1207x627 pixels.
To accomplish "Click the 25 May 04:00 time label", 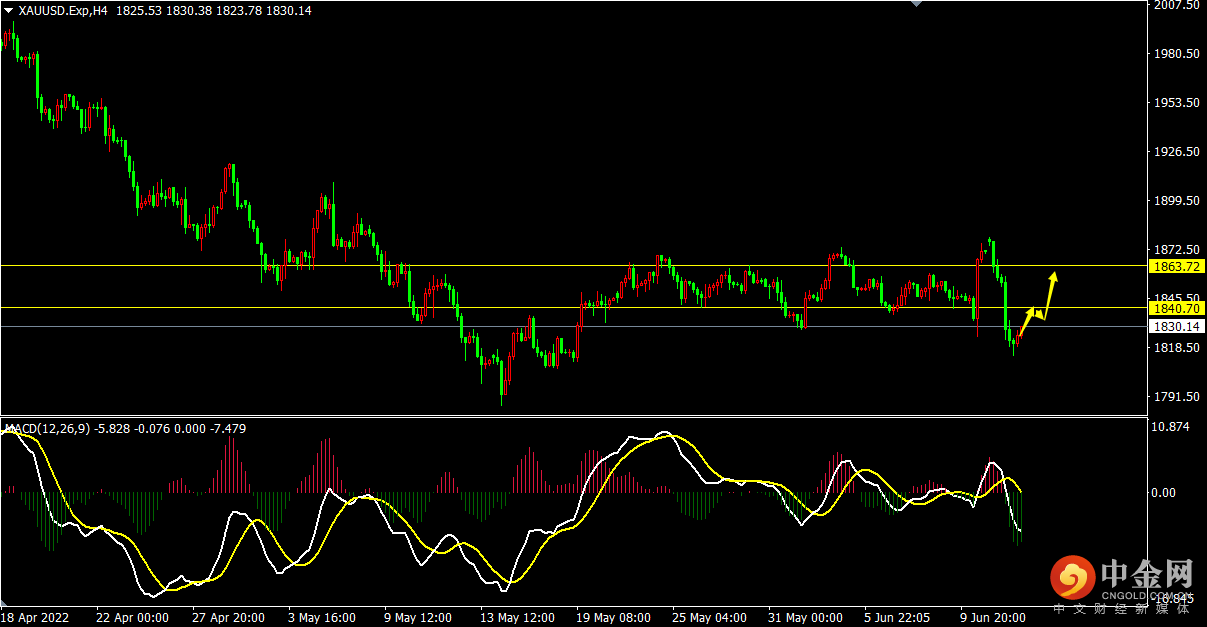I will (x=709, y=618).
